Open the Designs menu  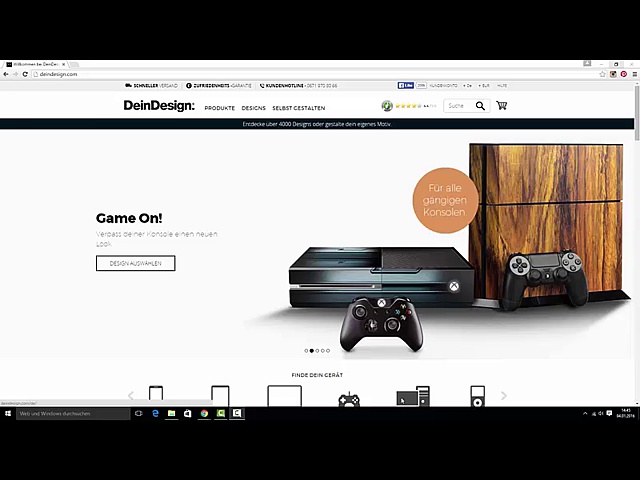pyautogui.click(x=253, y=108)
